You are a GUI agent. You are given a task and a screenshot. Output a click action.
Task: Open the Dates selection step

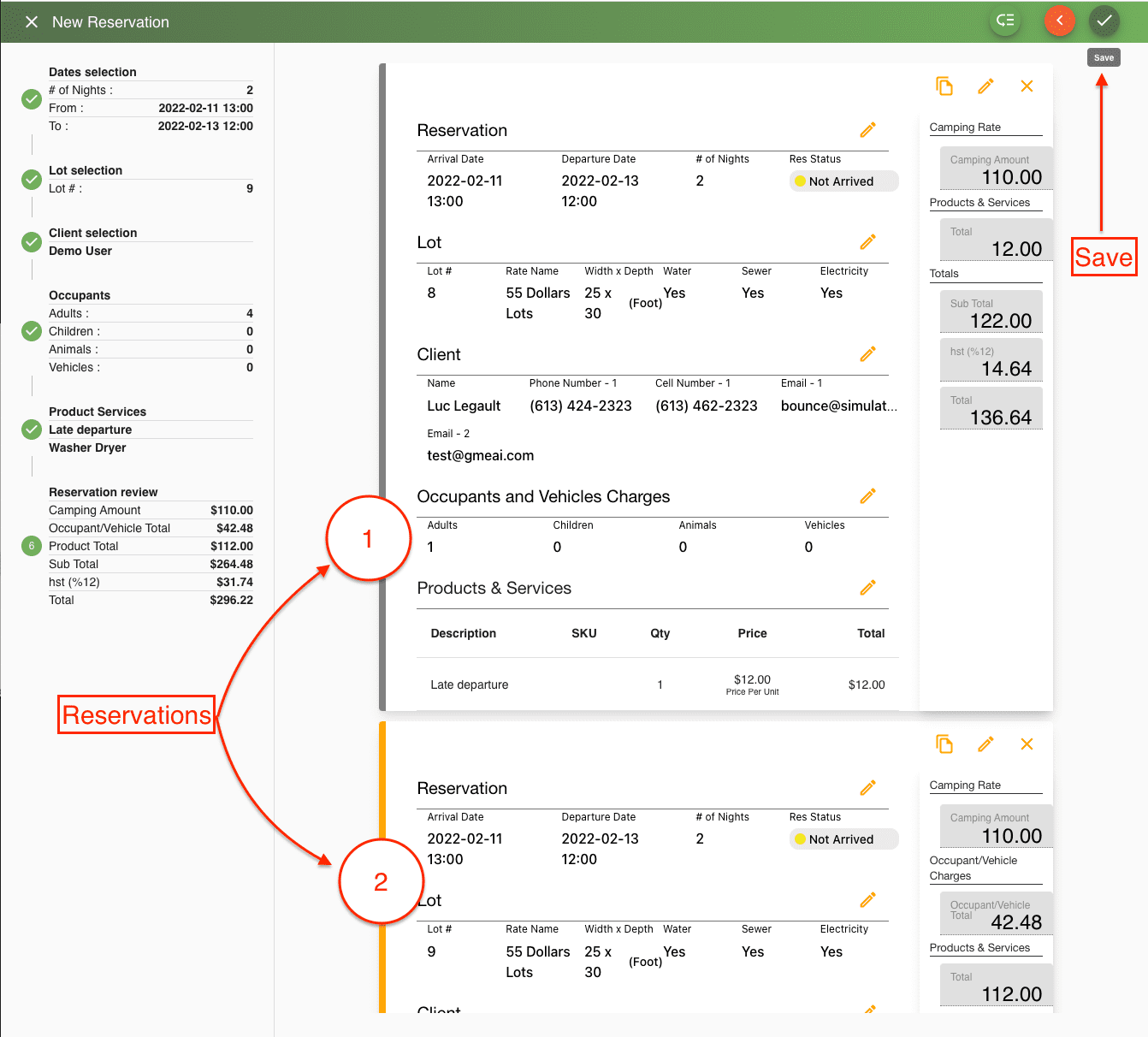pos(32,99)
